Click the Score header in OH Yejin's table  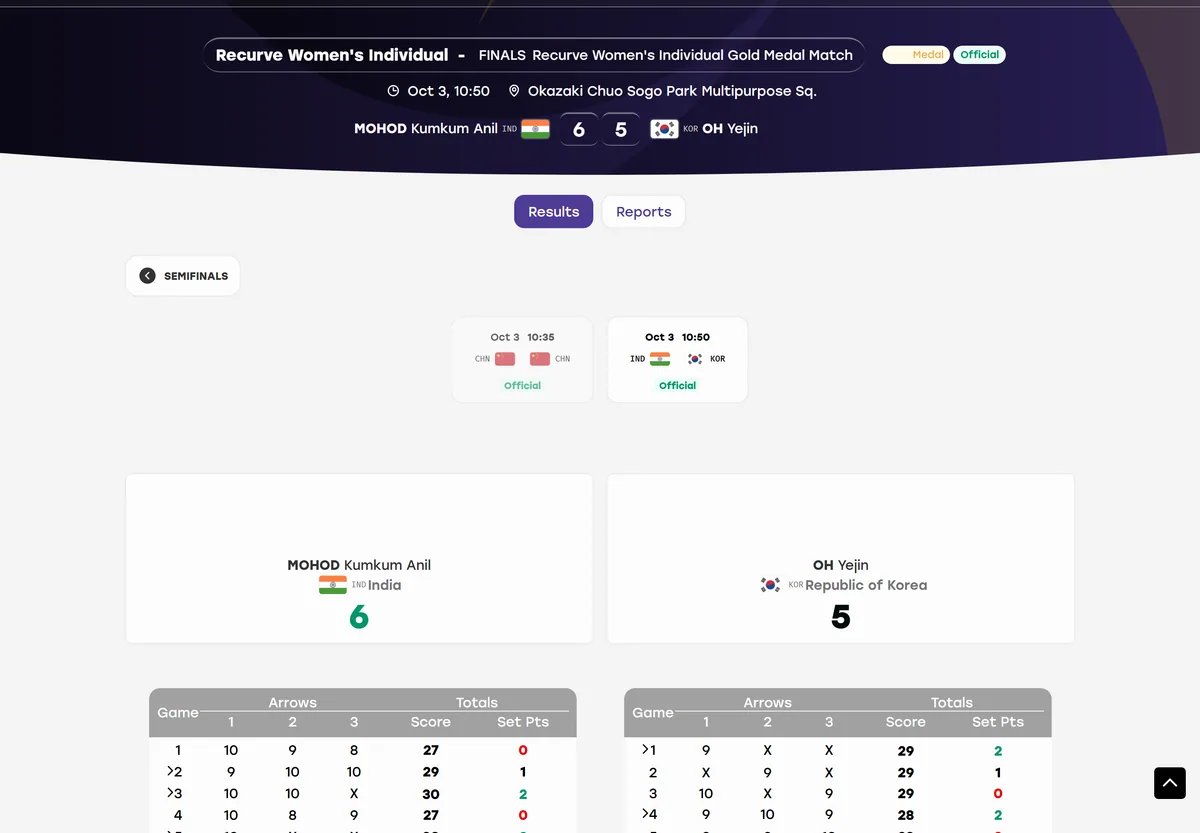[906, 722]
